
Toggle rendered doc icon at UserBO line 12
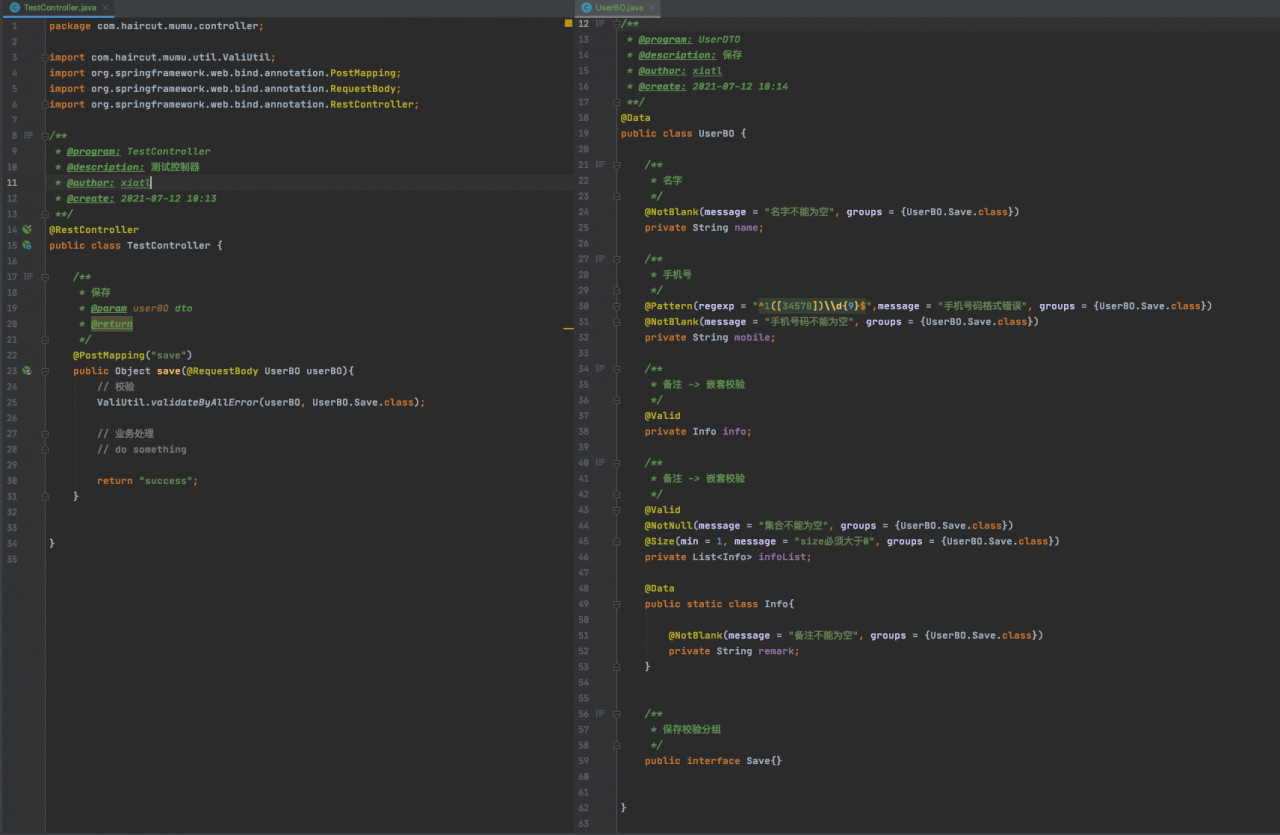click(x=600, y=24)
